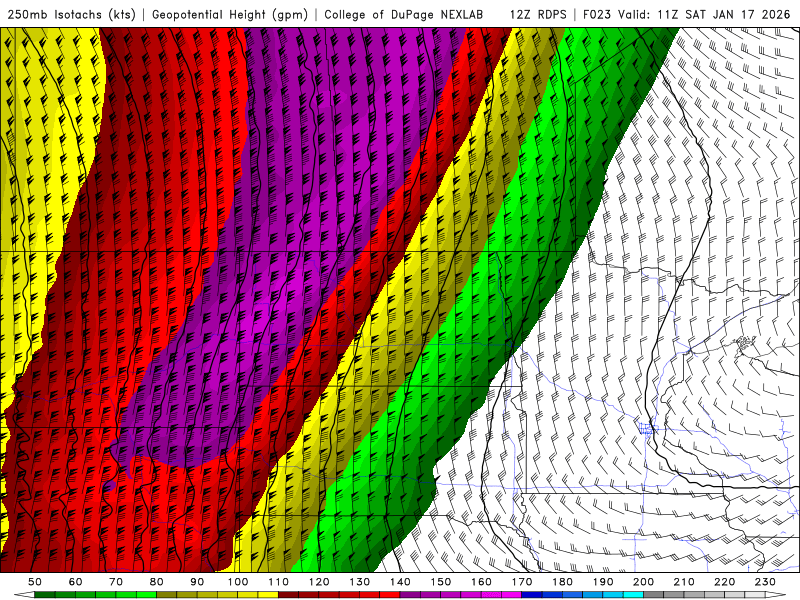The image size is (800, 600).
Task: Click the '50' color scale label
Action: (35, 582)
